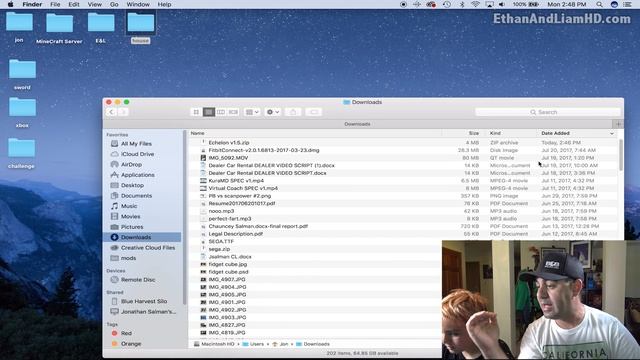
Task: Toggle Date Added sort direction arrow
Action: point(611,133)
